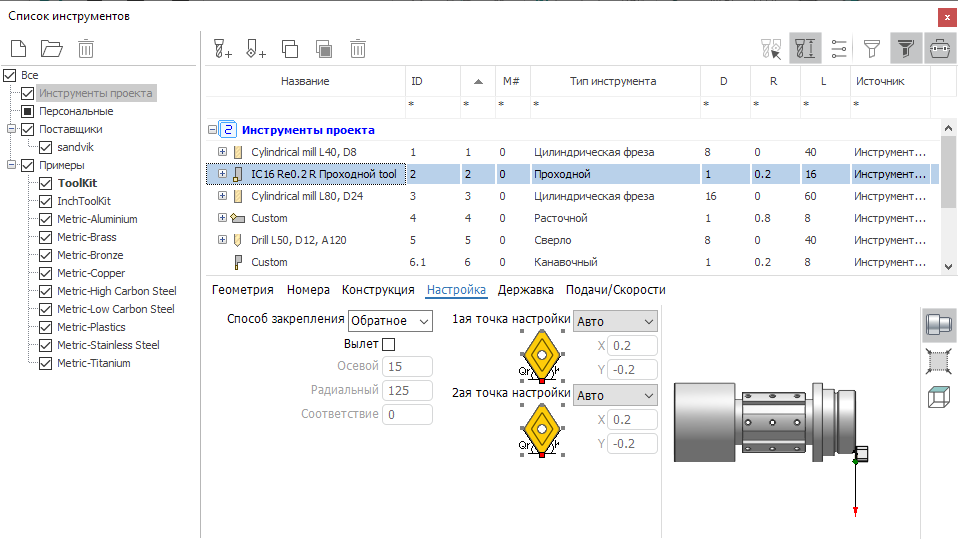Select Инструменты проекта in the left tree
Screen dimensions: 958x539
coord(95,93)
